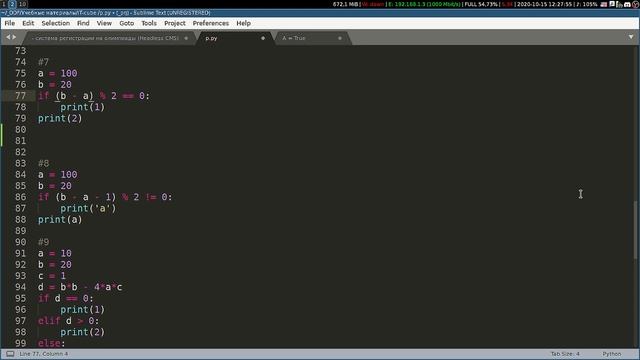Image resolution: width=640 pixels, height=360 pixels.
Task: Place cursor in 'print(2)' on line 79
Action: click(60, 118)
